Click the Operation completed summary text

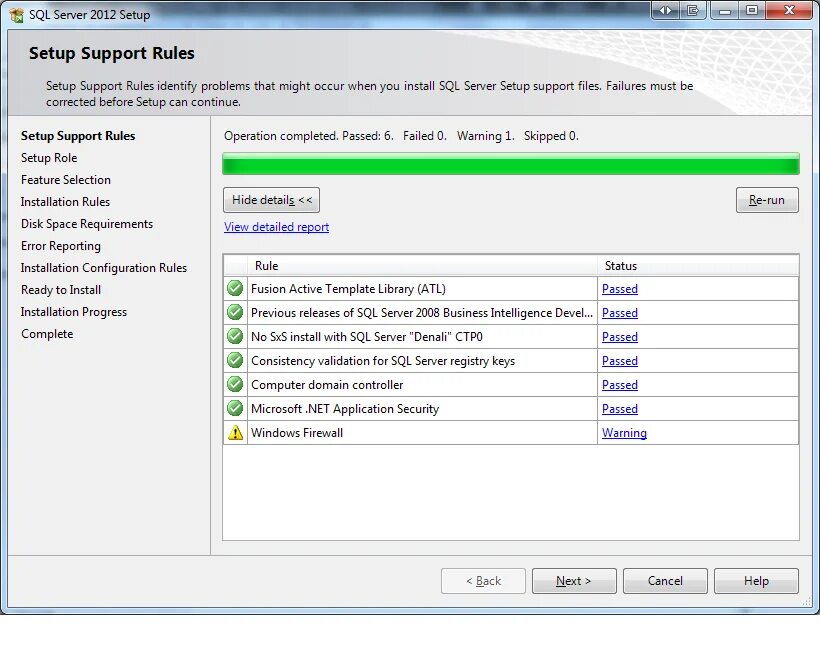click(x=401, y=136)
